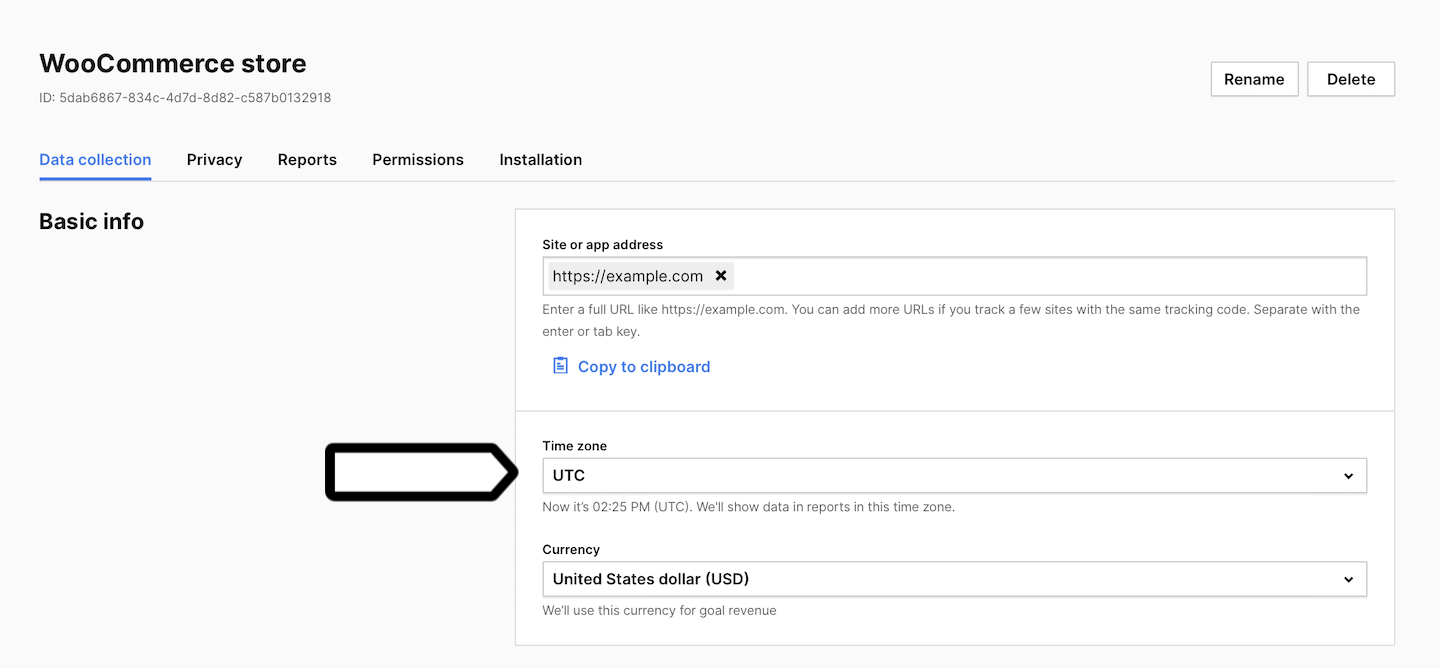Click the Currency label

[x=571, y=550]
